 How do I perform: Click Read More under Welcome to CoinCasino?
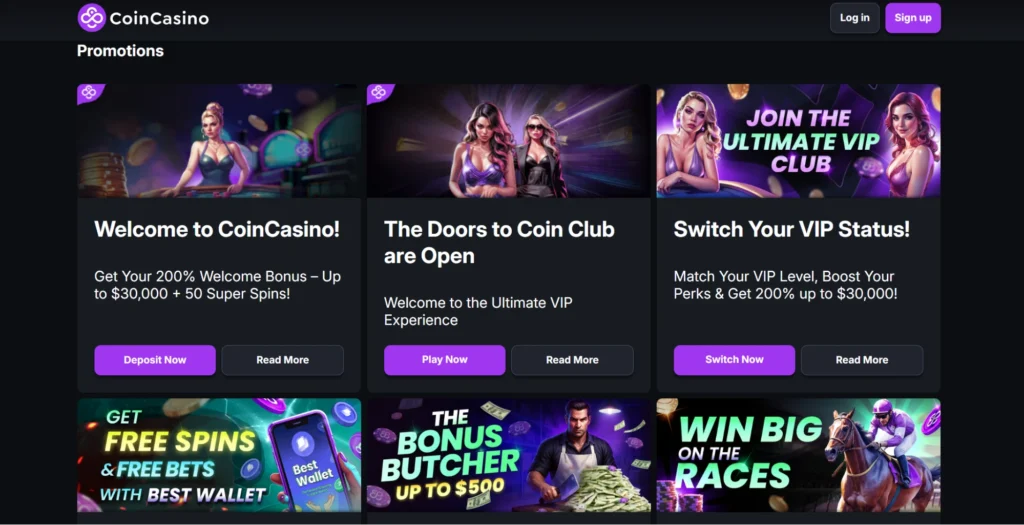282,360
